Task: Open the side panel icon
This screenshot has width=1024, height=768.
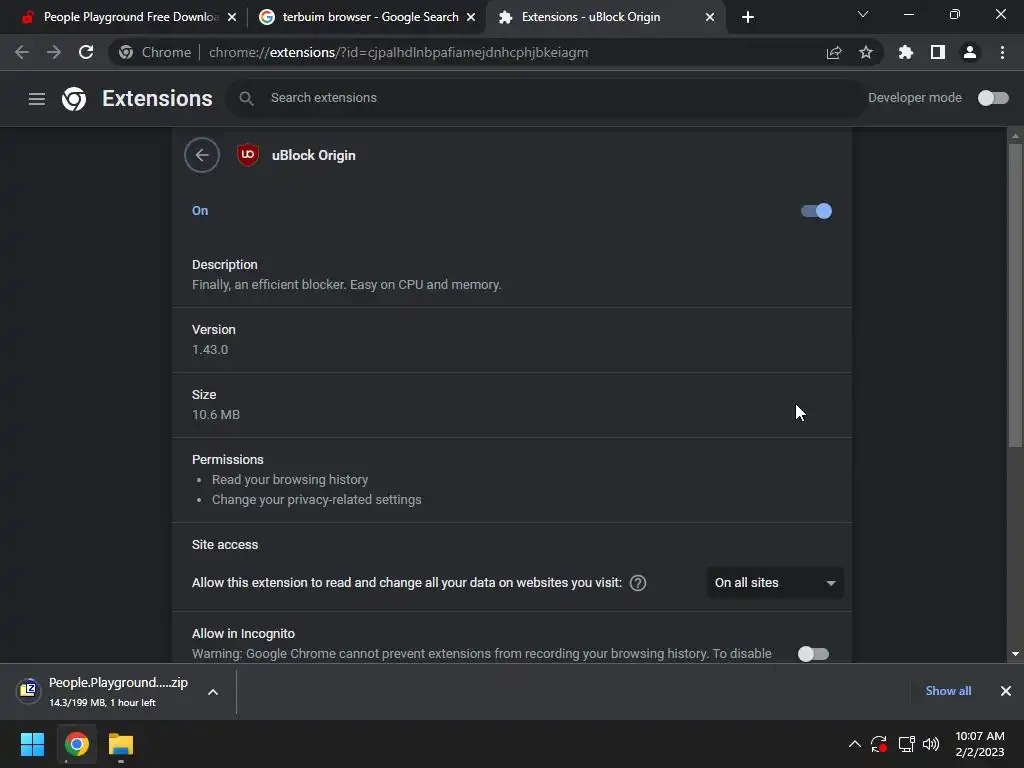Action: click(x=938, y=52)
